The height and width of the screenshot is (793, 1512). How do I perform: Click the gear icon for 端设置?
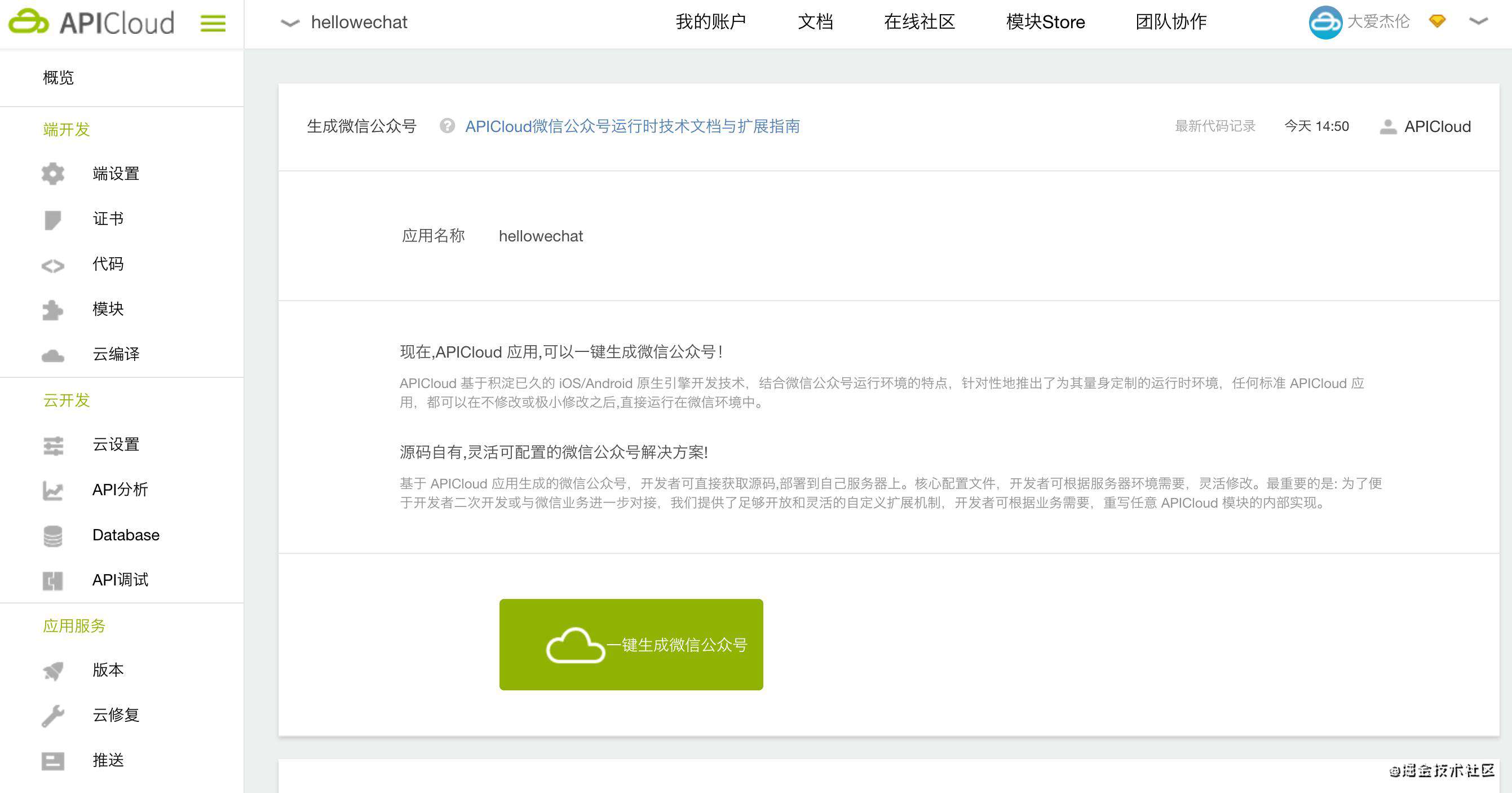click(53, 174)
